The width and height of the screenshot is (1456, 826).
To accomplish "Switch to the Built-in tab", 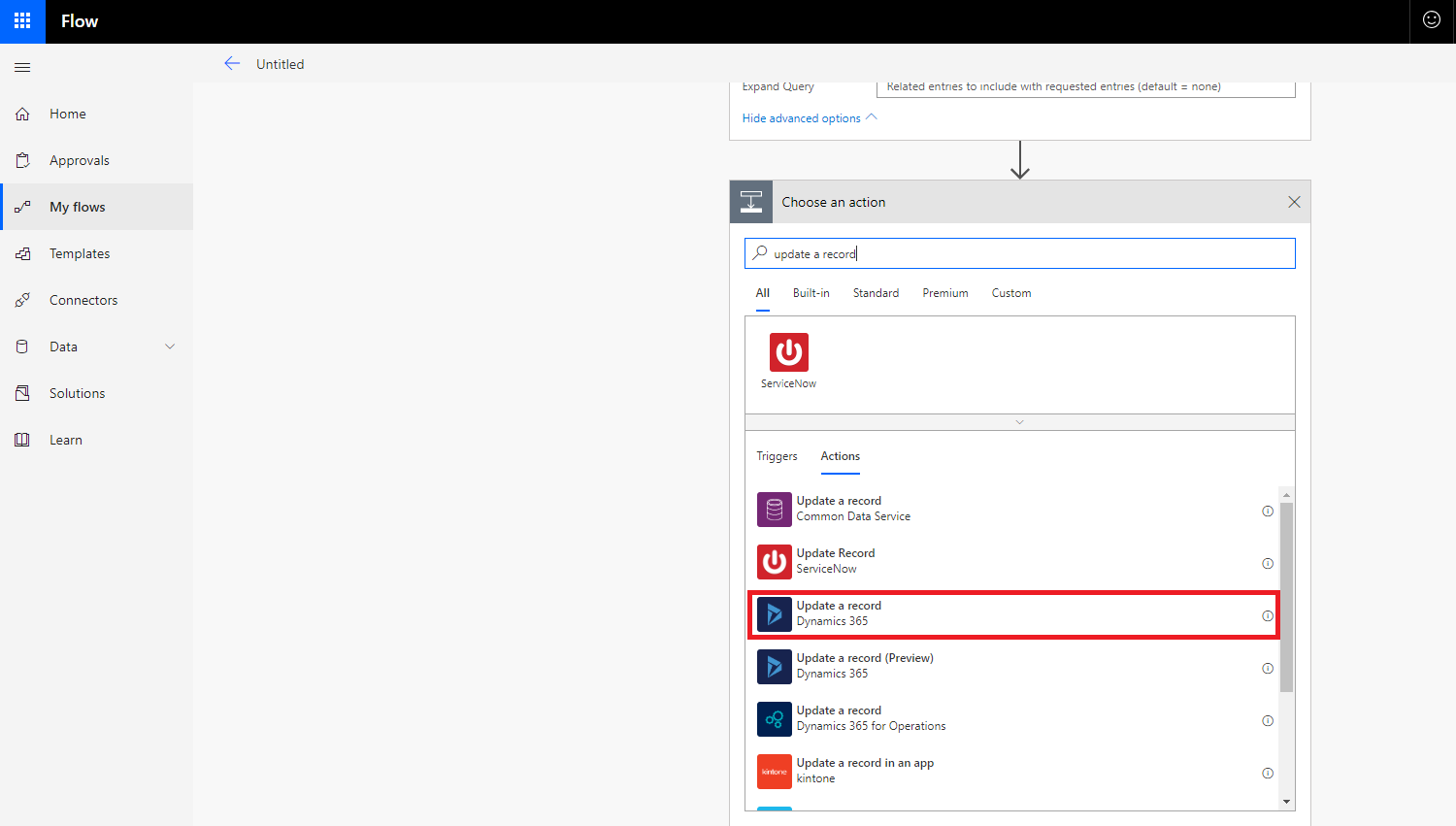I will pyautogui.click(x=811, y=293).
